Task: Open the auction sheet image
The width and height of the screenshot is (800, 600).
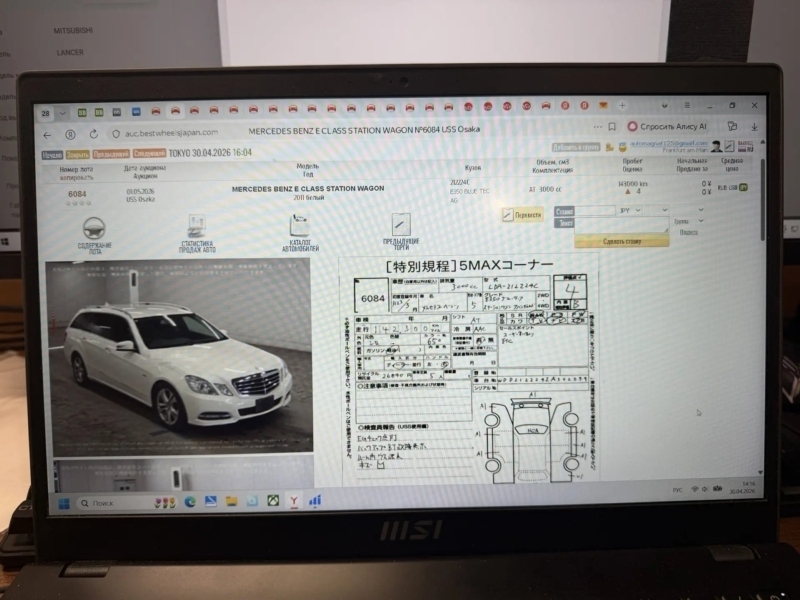Action: [x=468, y=371]
